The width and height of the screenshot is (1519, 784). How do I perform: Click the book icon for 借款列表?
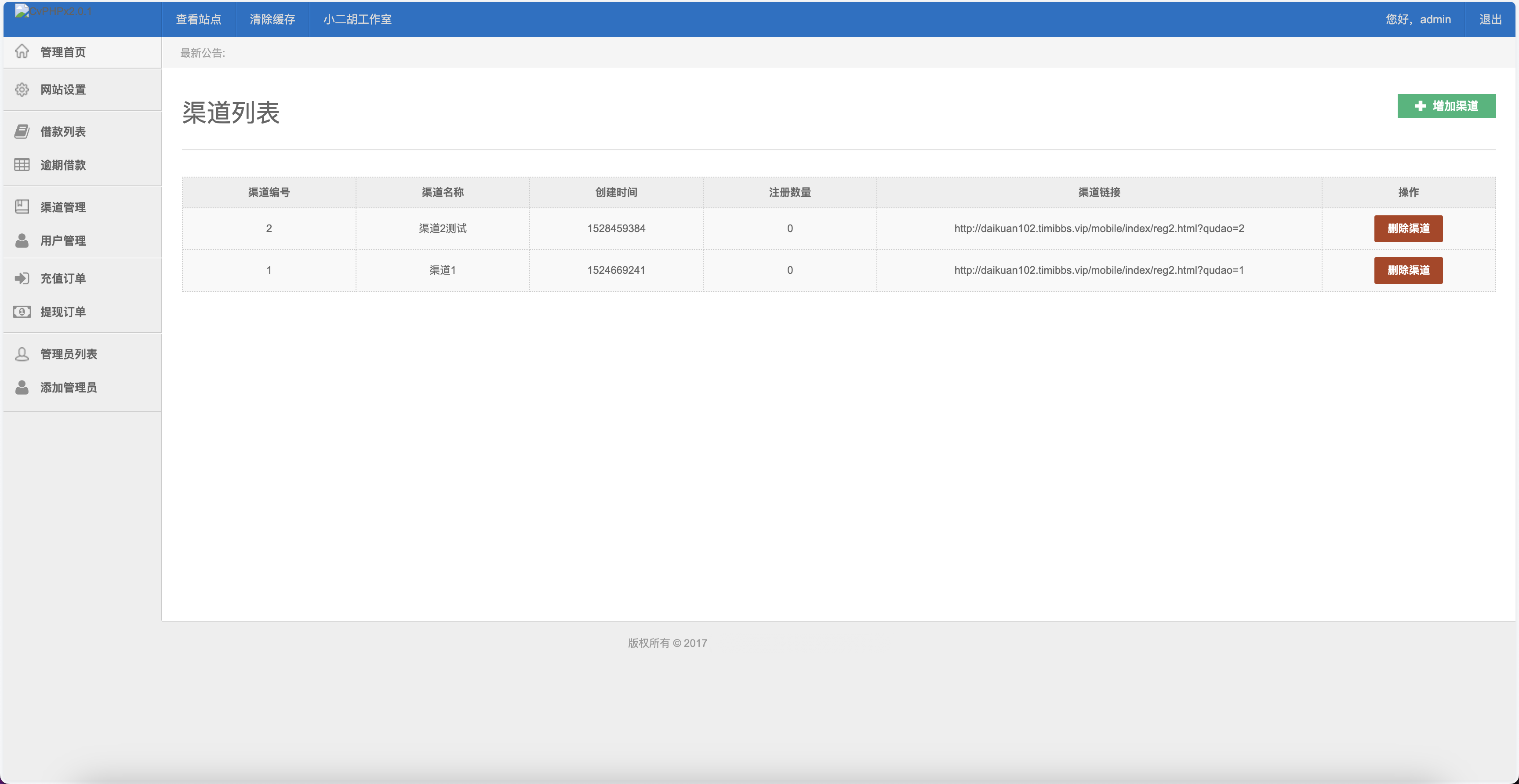pyautogui.click(x=22, y=131)
